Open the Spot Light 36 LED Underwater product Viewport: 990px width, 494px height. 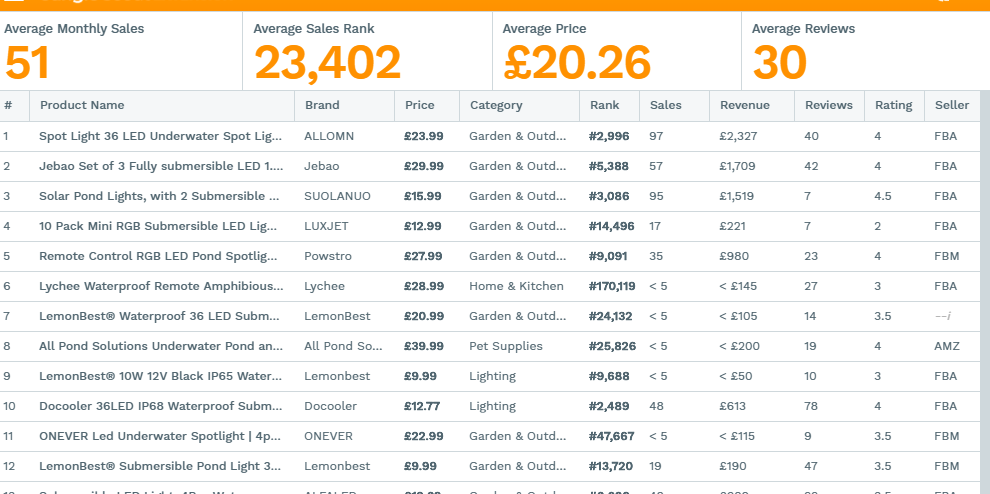(160, 136)
